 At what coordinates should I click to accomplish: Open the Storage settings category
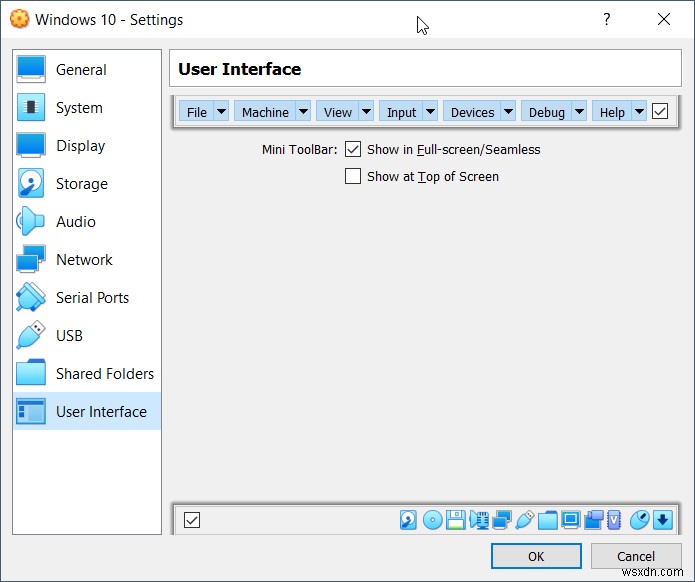tap(87, 184)
